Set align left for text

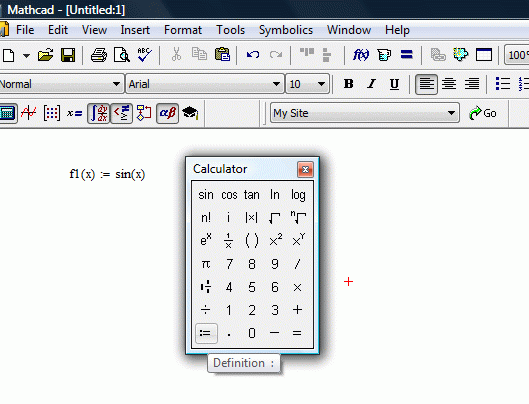[x=426, y=84]
